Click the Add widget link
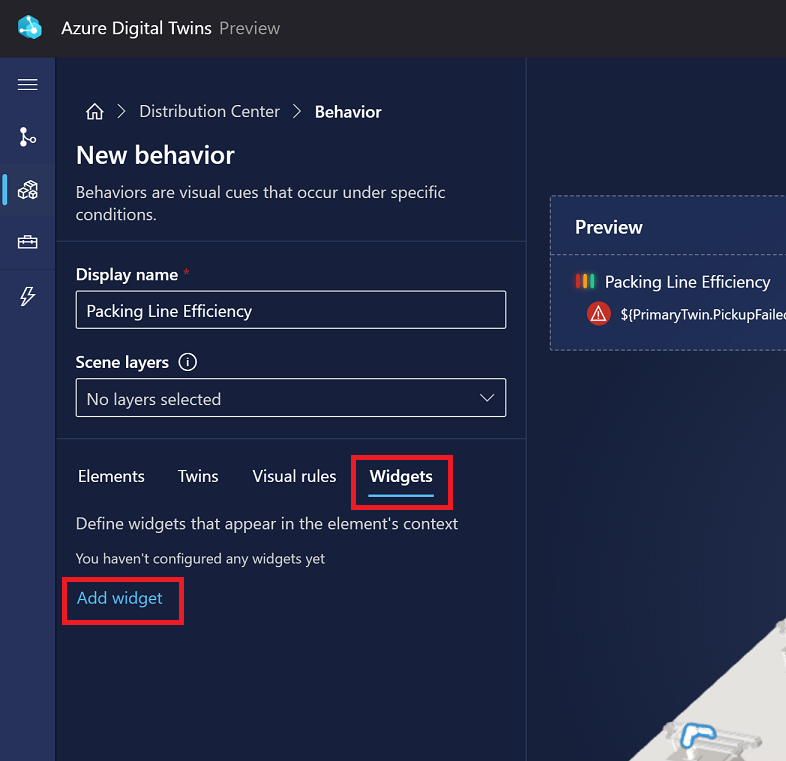Screen dimensions: 786x761 coord(119,598)
